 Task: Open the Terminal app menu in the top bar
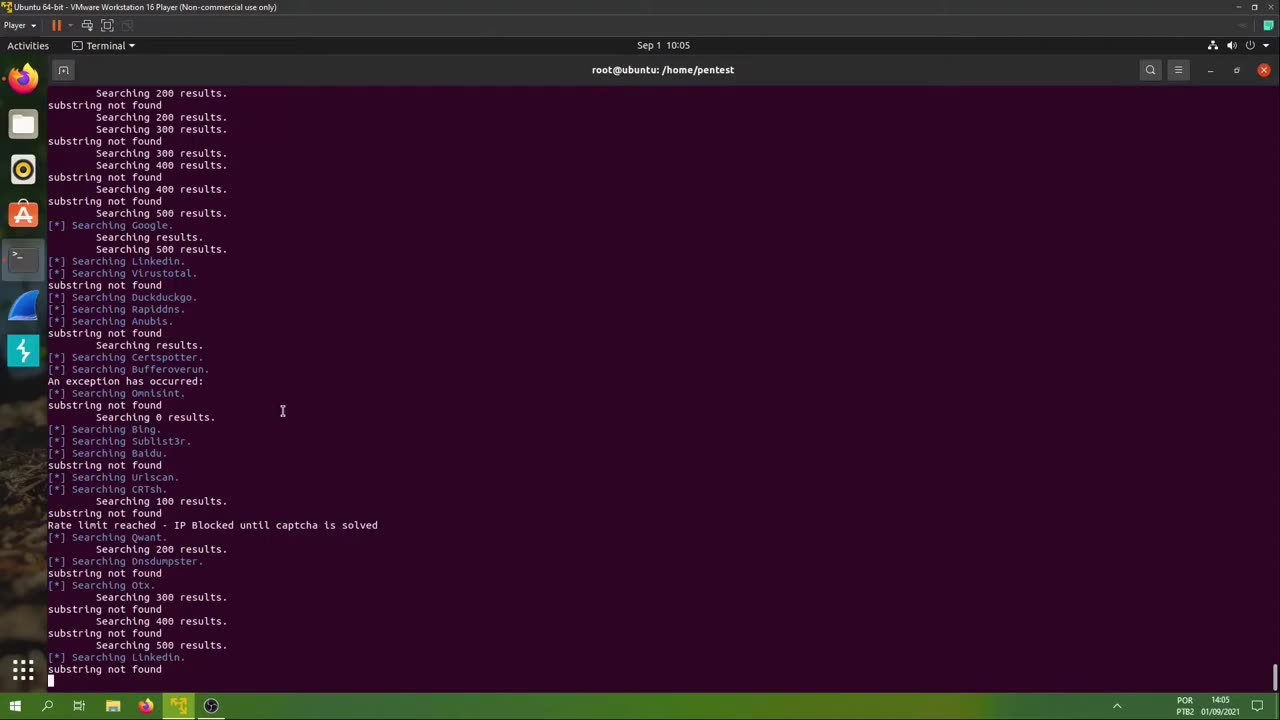click(x=104, y=45)
